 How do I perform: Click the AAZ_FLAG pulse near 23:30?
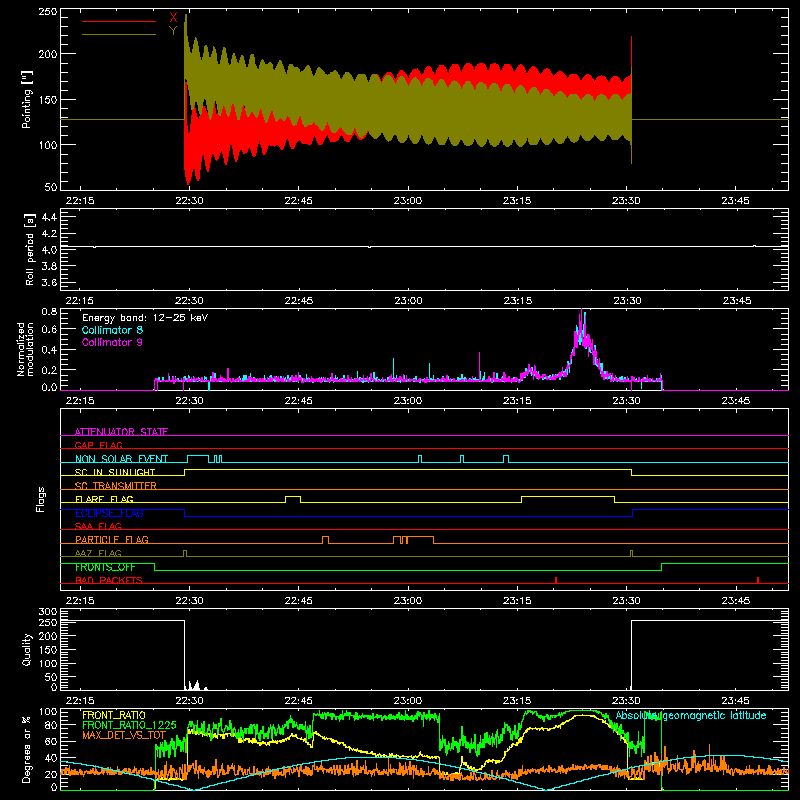pos(632,554)
